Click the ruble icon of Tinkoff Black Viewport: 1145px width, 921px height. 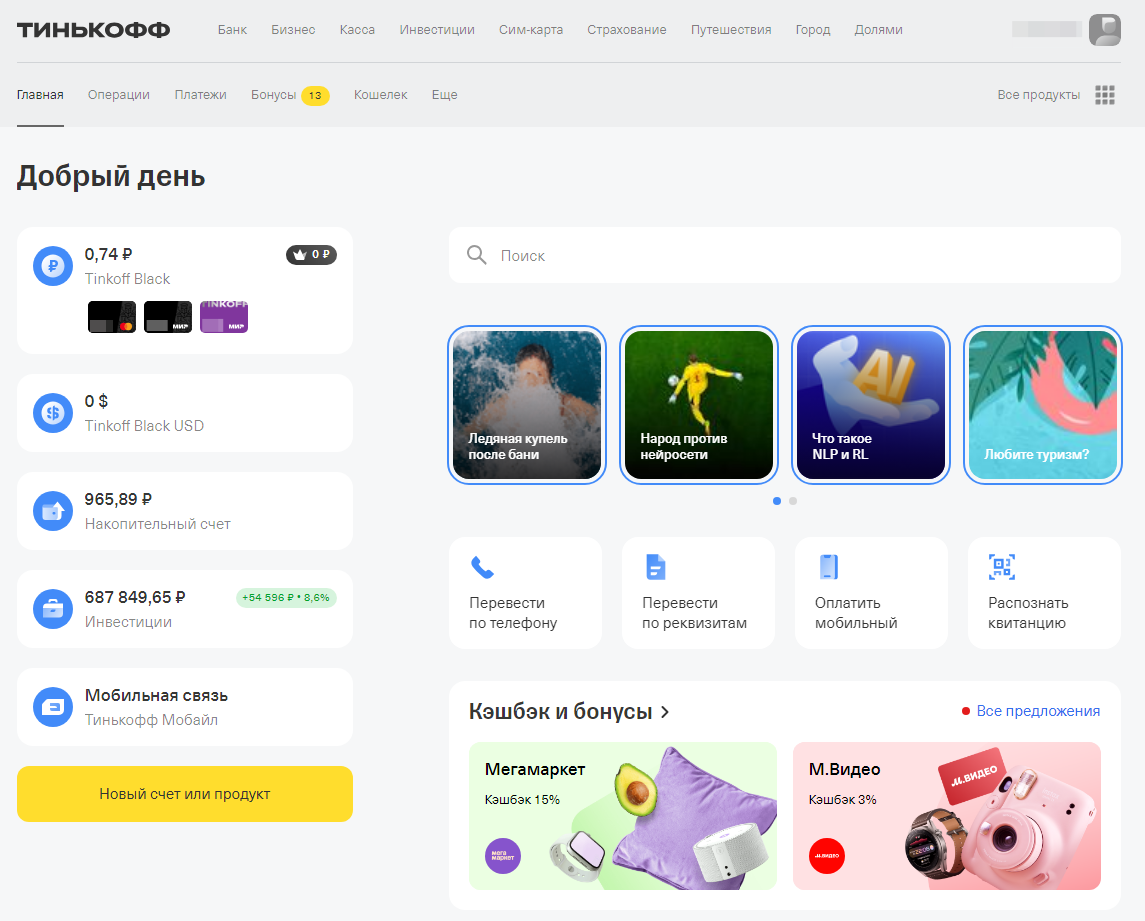[x=53, y=266]
